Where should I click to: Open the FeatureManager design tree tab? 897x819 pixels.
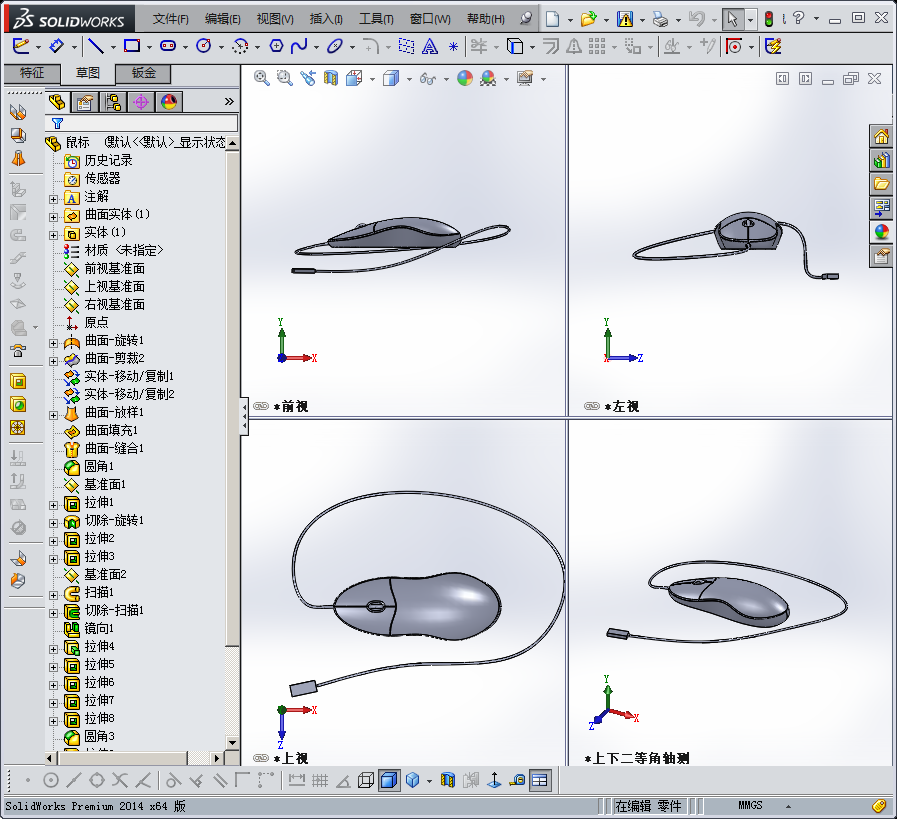(x=57, y=102)
